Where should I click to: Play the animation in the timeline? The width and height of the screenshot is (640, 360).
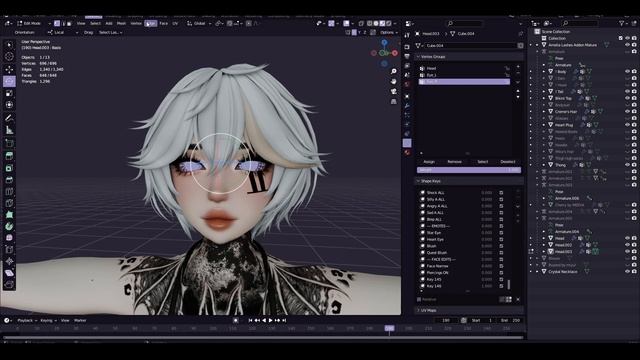[x=271, y=320]
